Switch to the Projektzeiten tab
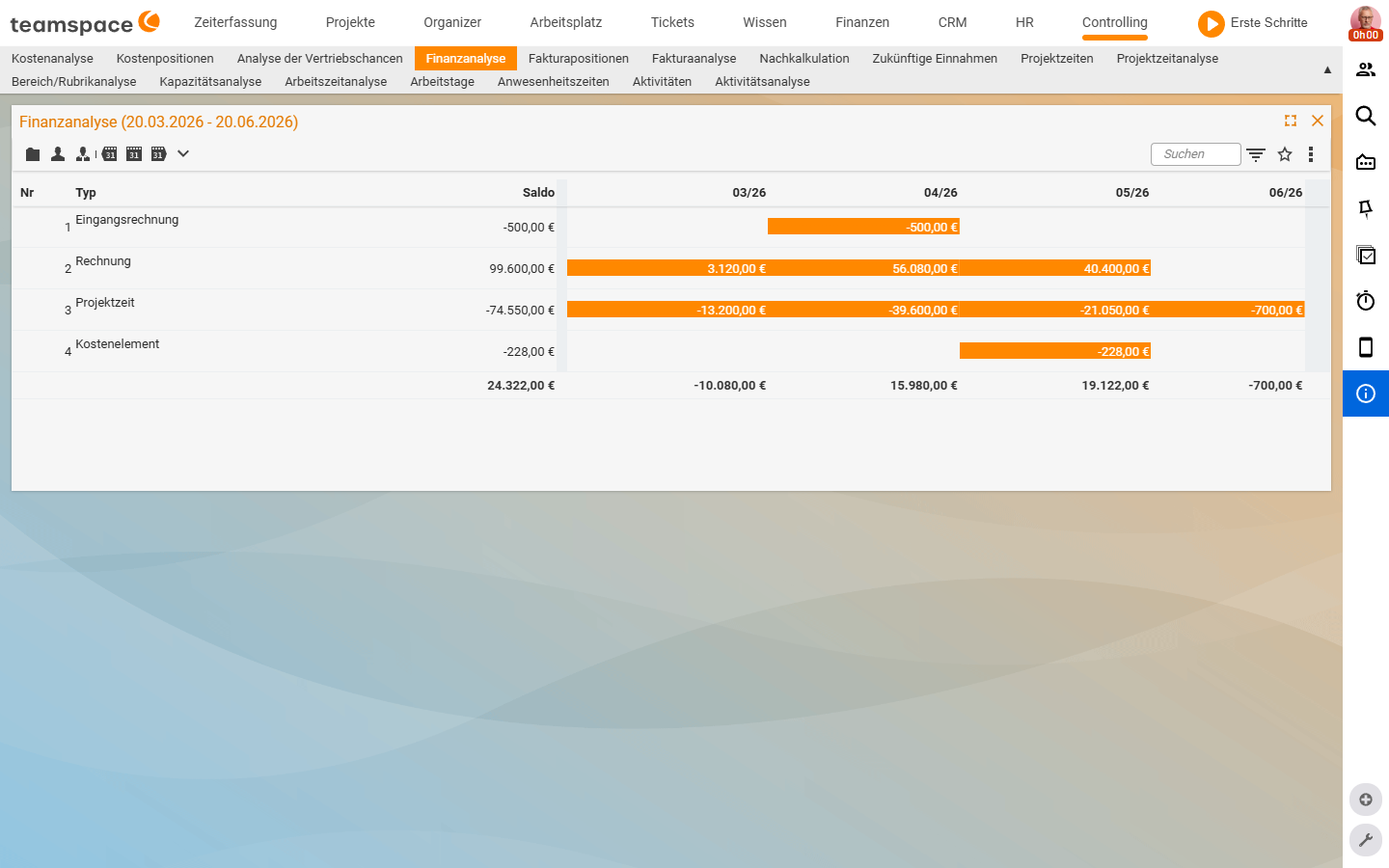This screenshot has width=1389, height=868. 1057,59
